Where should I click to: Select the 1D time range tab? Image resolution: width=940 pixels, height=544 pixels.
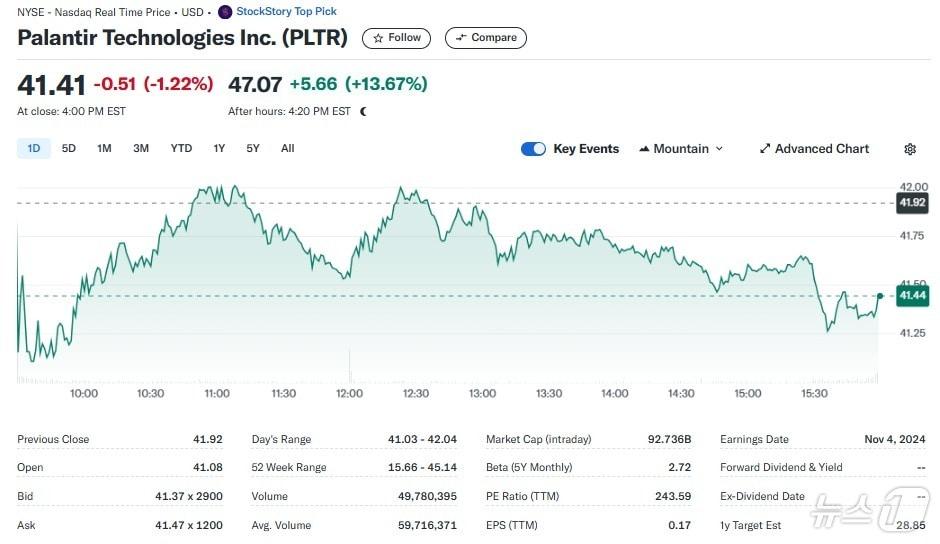34,148
